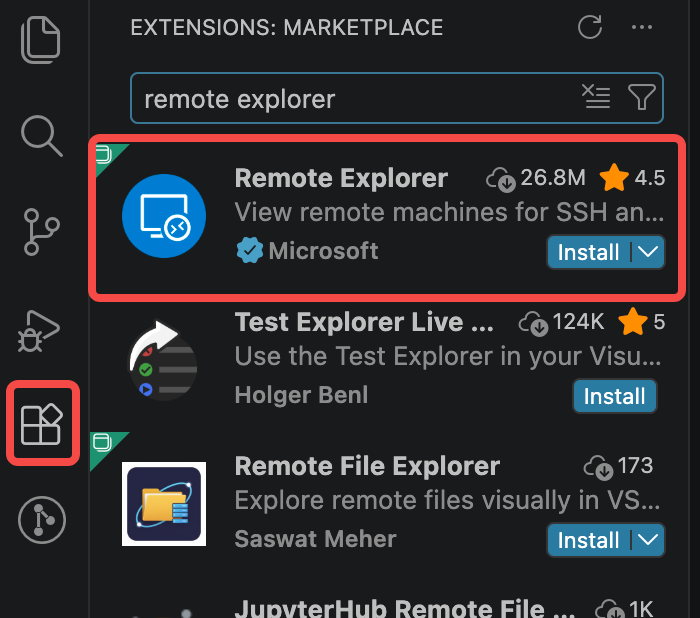The width and height of the screenshot is (700, 618).
Task: Open the Explorer files view
Action: coord(41,40)
